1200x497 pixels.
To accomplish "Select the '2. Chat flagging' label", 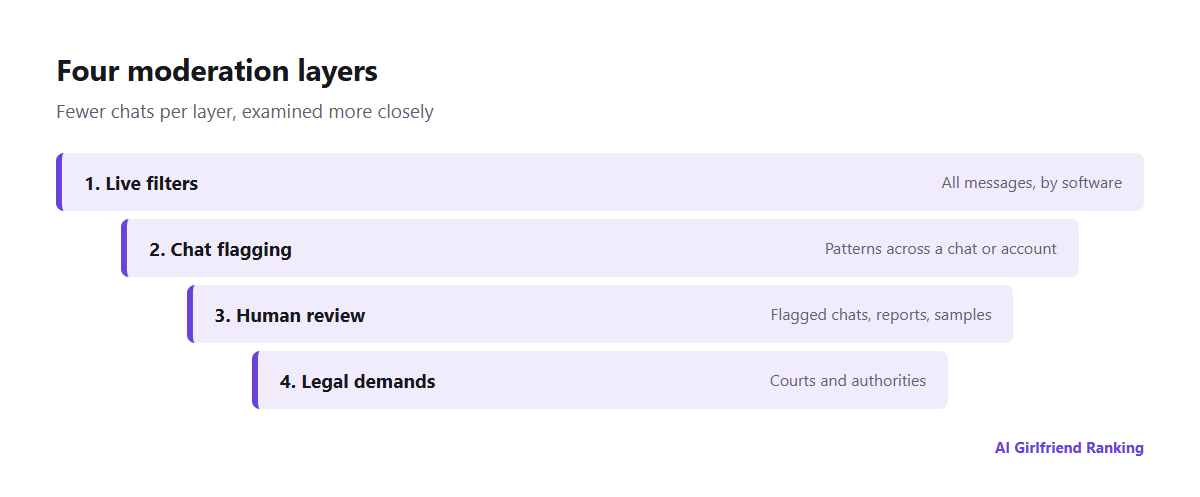I will [x=220, y=250].
